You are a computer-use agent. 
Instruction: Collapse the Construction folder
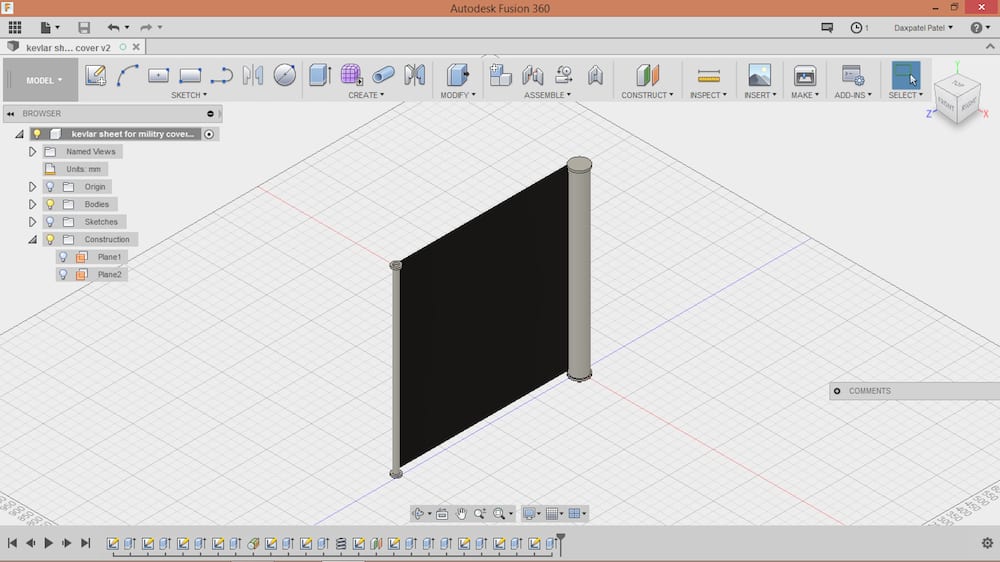coord(33,240)
